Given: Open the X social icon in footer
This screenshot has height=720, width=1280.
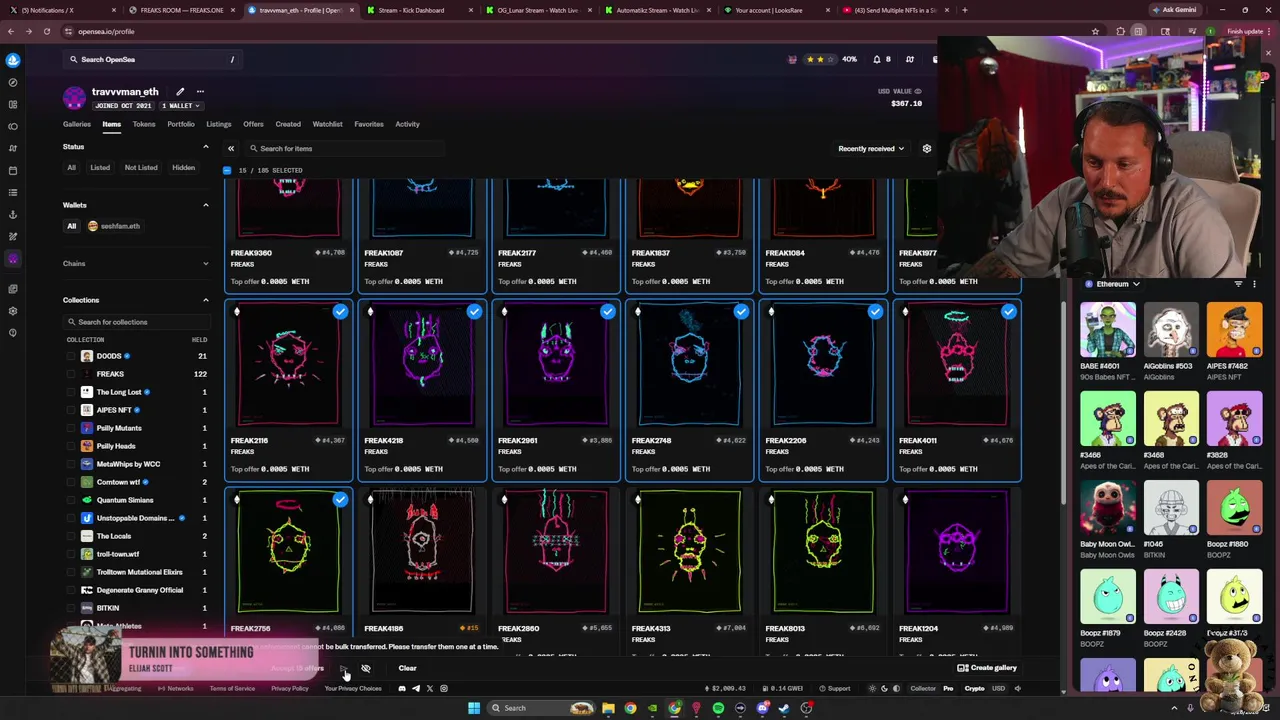Looking at the screenshot, I should [x=430, y=688].
